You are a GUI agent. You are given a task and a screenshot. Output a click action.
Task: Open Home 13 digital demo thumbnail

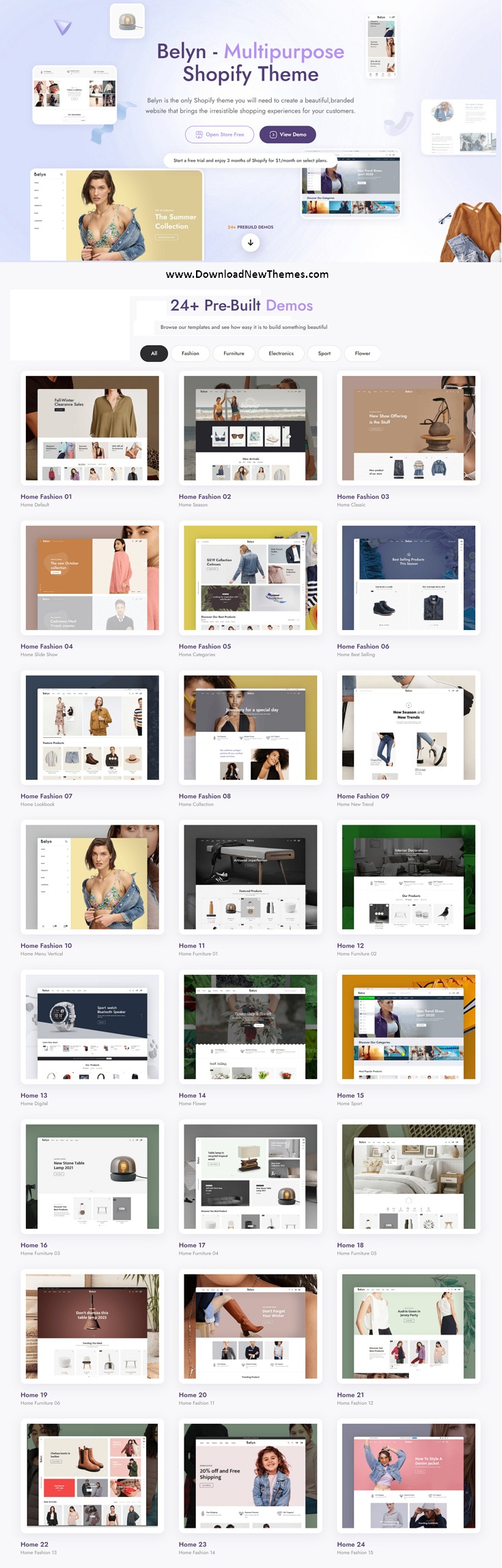(x=92, y=1027)
